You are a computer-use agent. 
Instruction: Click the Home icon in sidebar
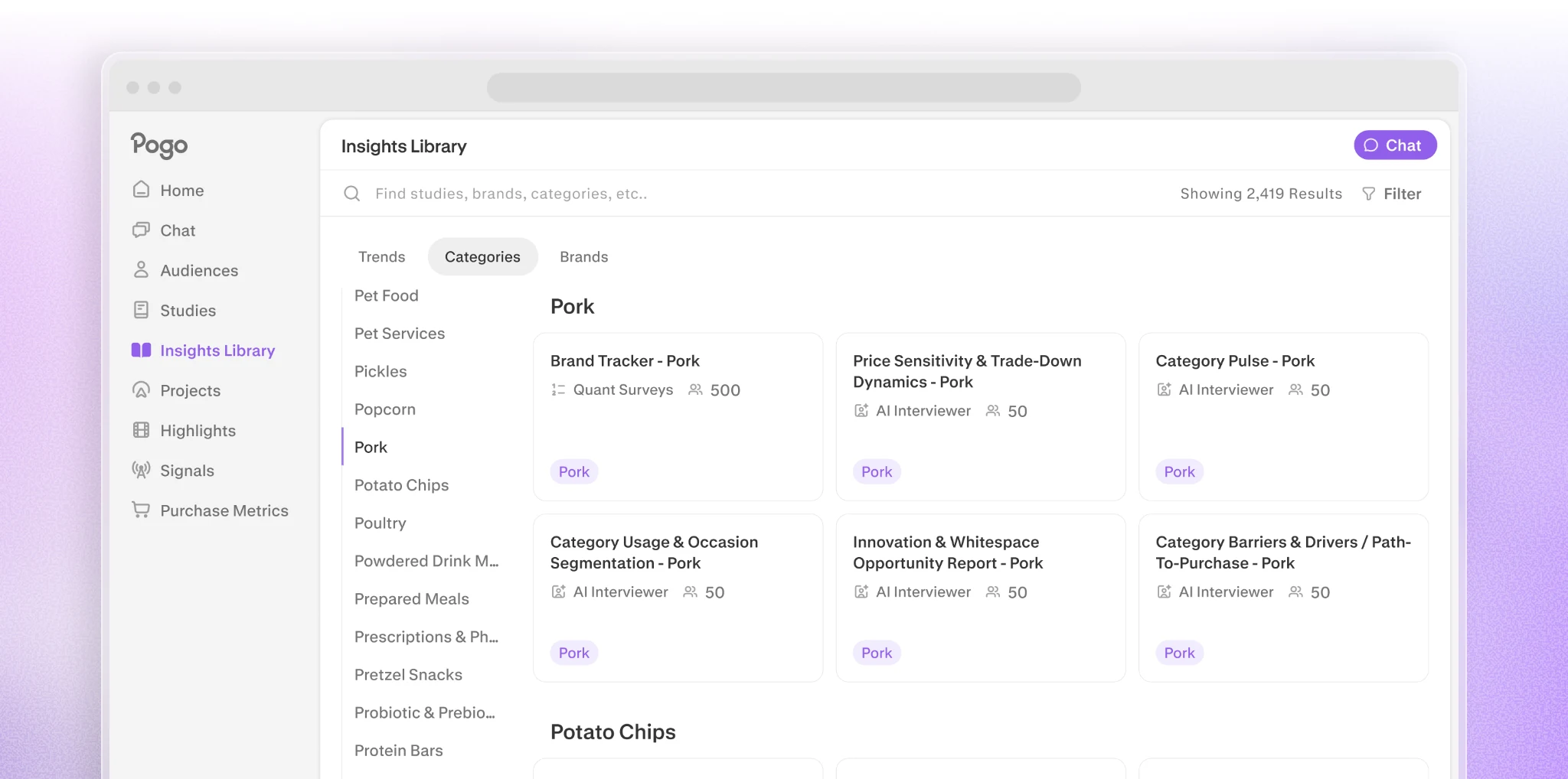pos(141,190)
